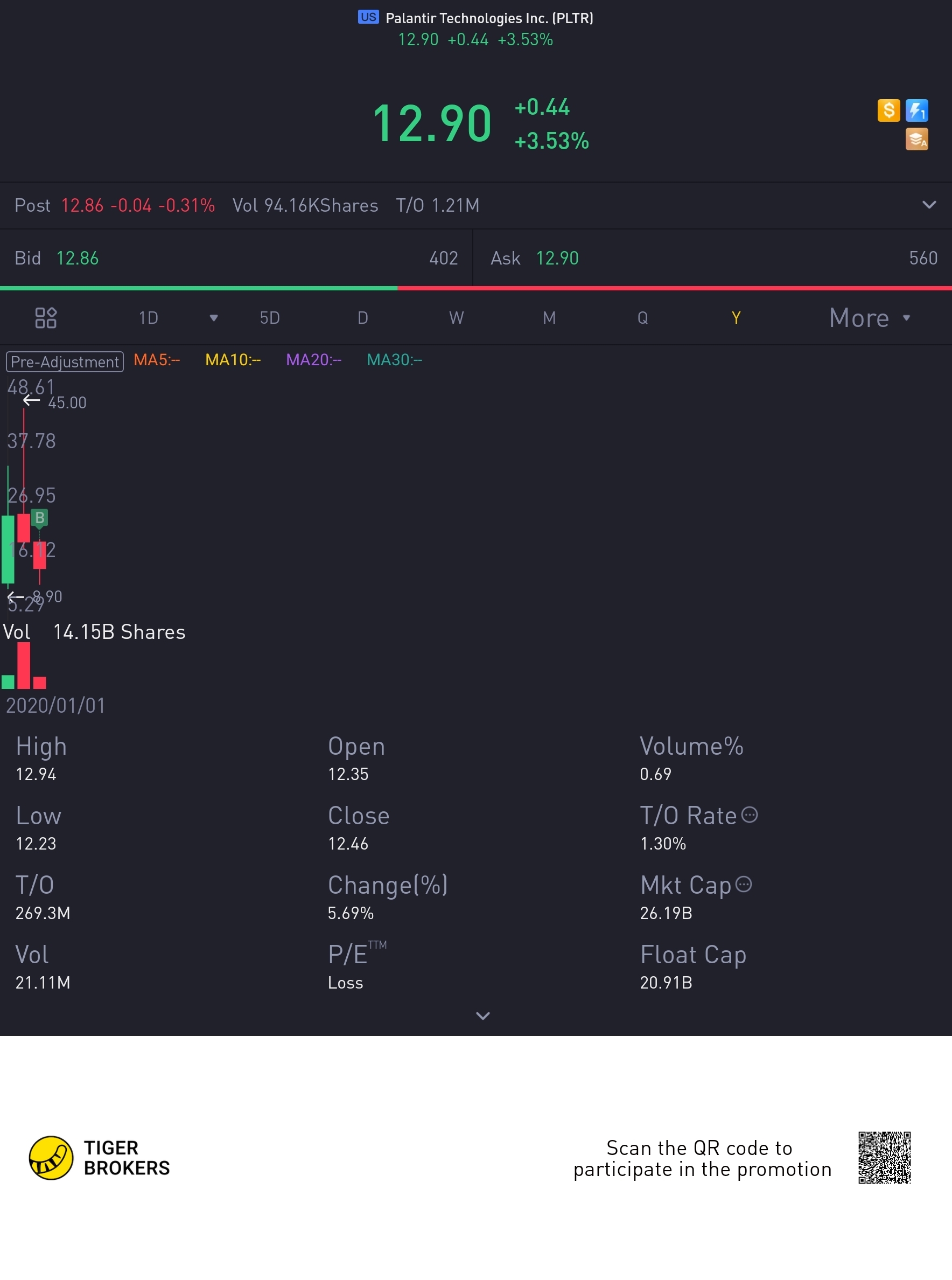Tap the Vol 14.15B Shares label
Screen dimensions: 952x1280
[x=95, y=632]
